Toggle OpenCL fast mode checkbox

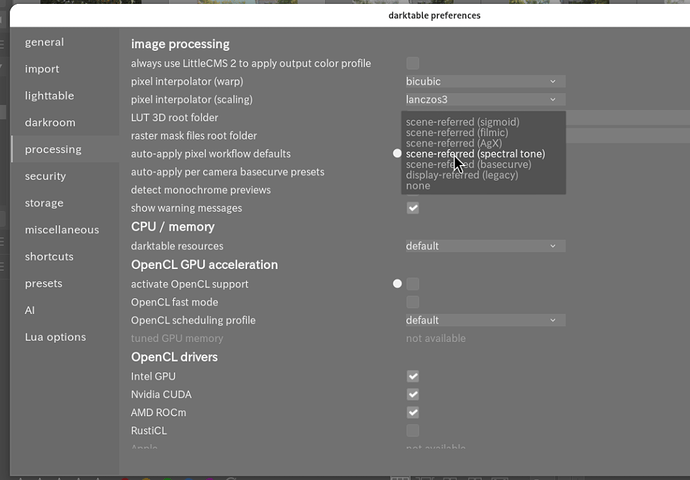click(413, 302)
